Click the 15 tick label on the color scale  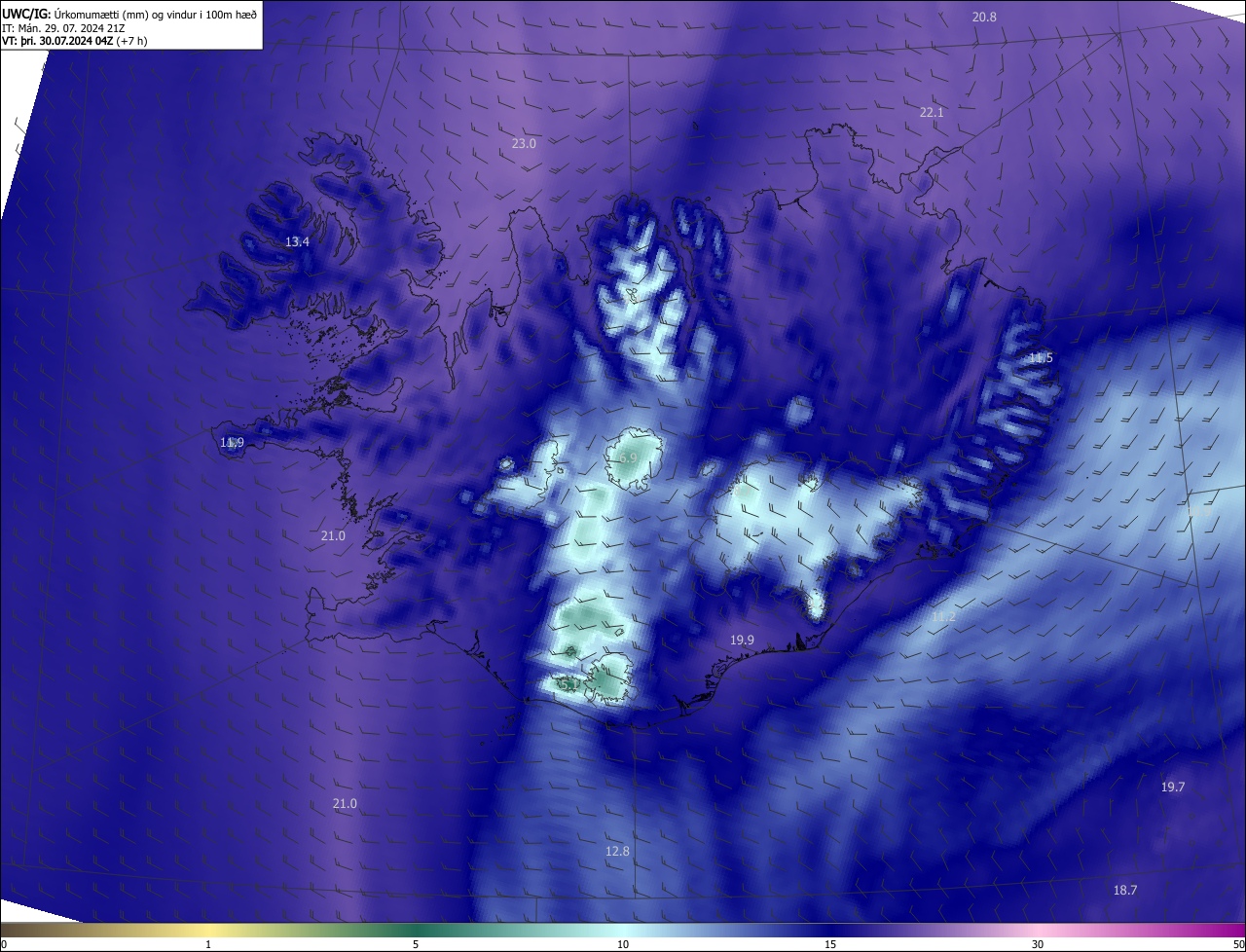pyautogui.click(x=830, y=945)
